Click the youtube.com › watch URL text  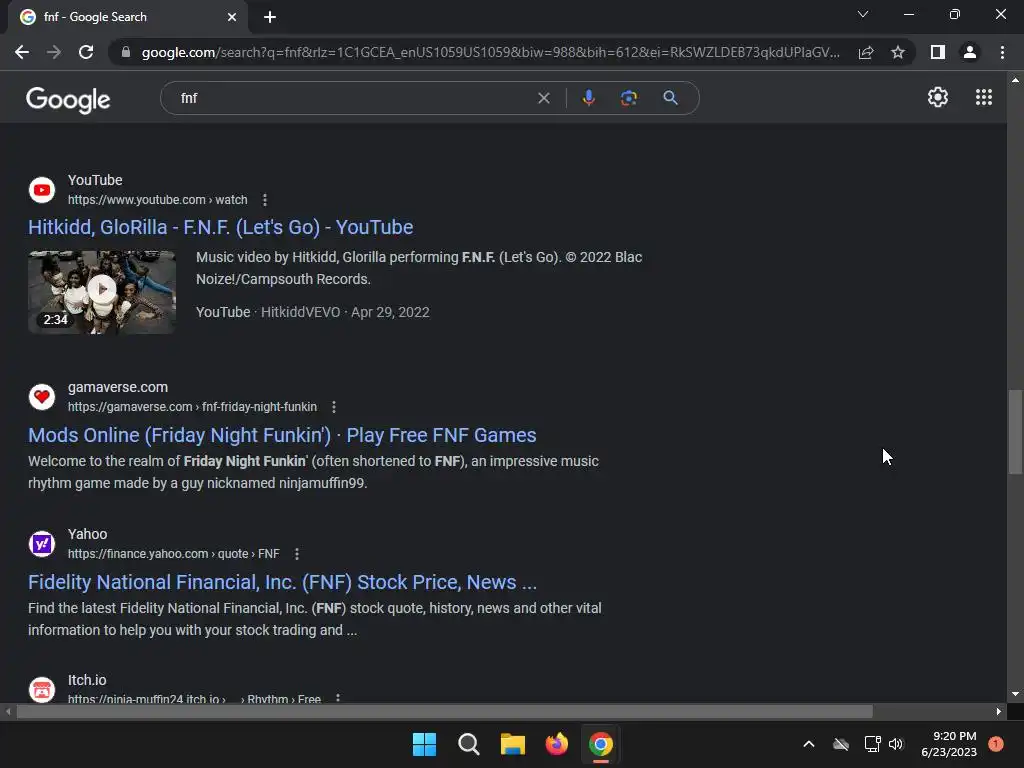[157, 200]
